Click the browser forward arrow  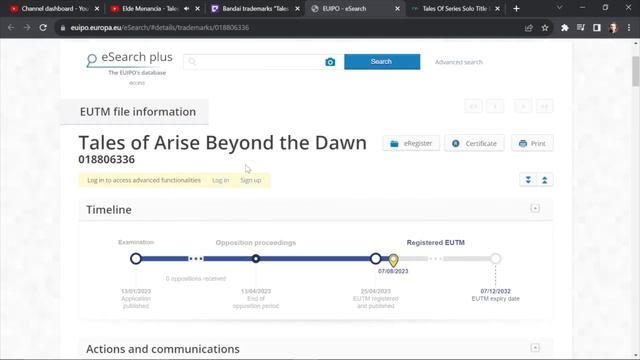pos(27,27)
